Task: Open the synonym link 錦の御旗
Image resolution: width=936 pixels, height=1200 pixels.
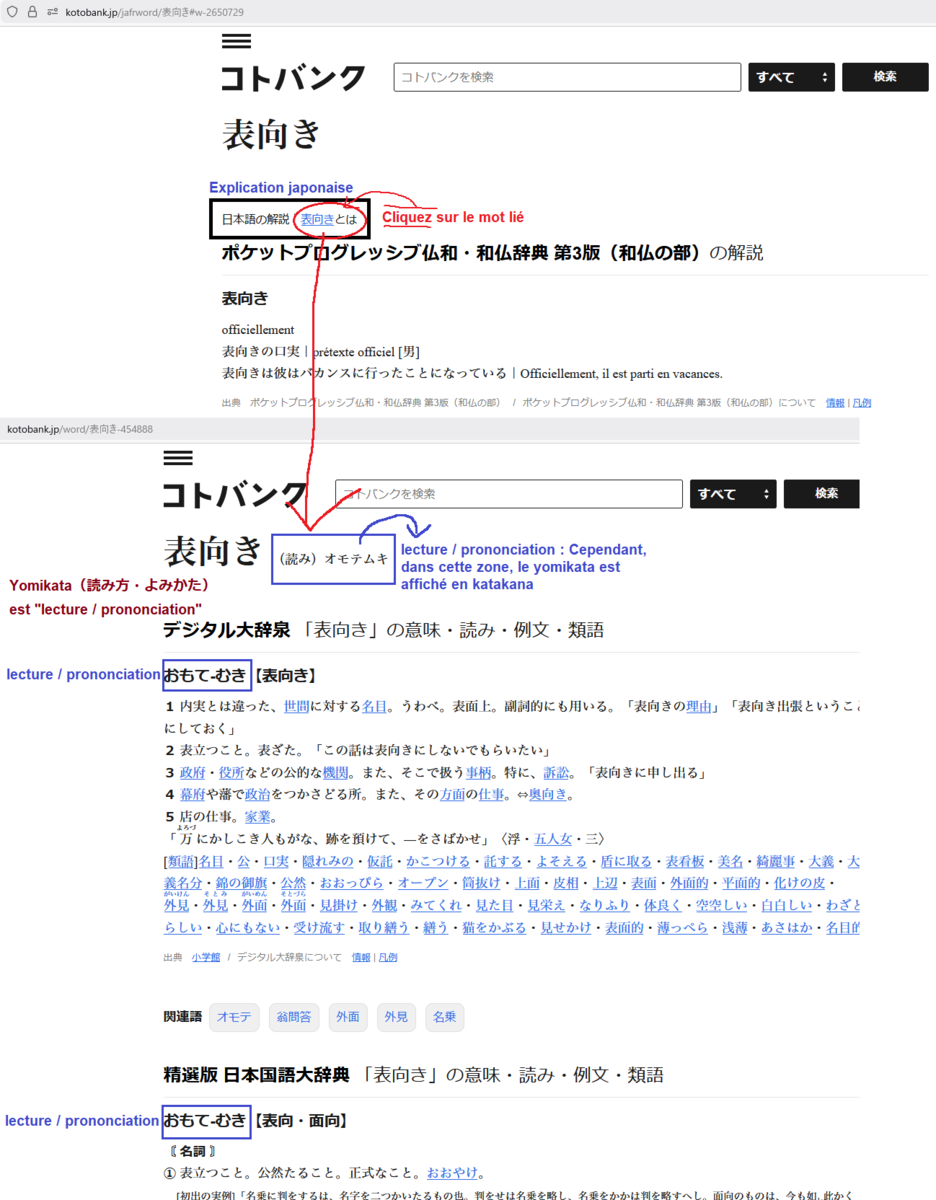Action: (241, 884)
